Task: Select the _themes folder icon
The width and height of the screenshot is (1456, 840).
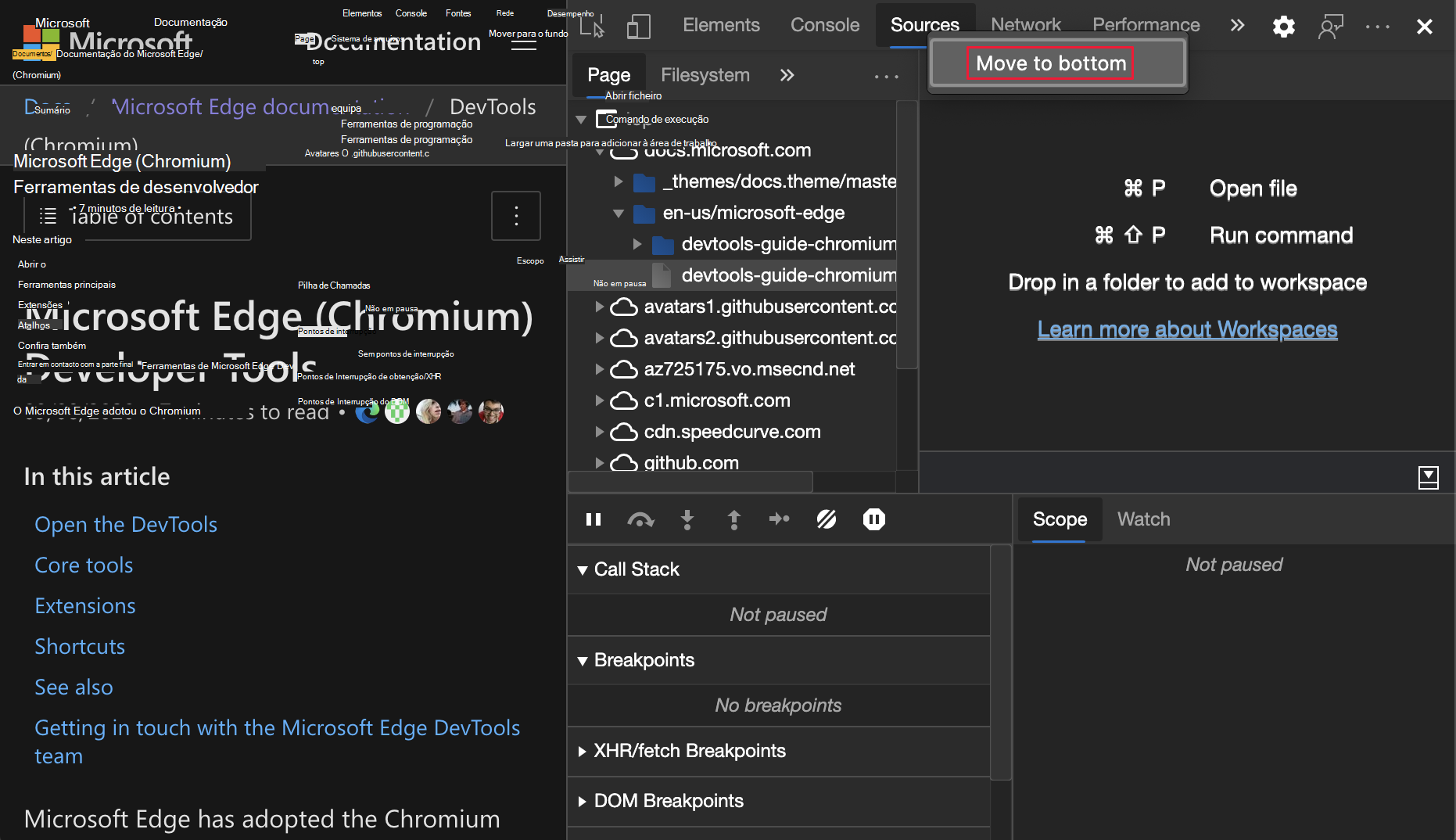Action: tap(644, 182)
